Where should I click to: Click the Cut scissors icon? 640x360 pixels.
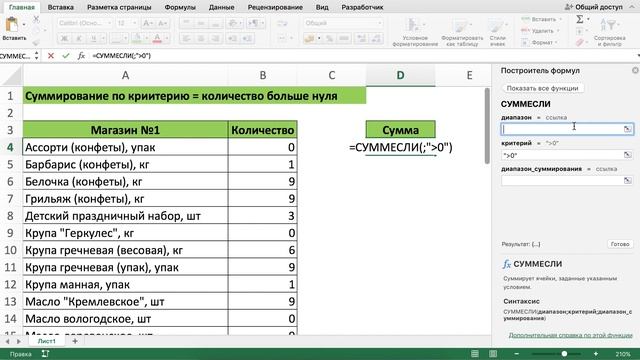pyautogui.click(x=36, y=19)
